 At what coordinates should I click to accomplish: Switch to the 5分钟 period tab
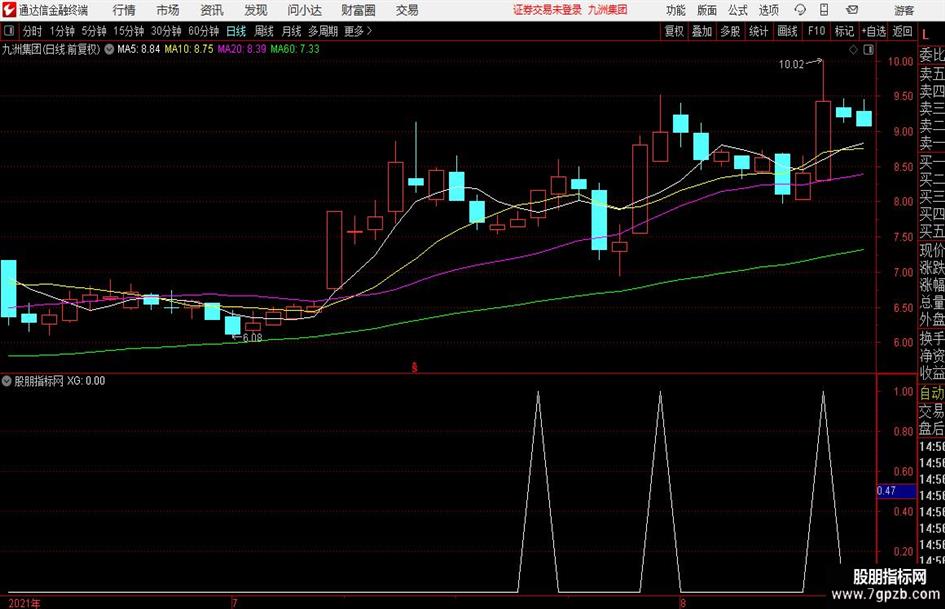pos(94,31)
